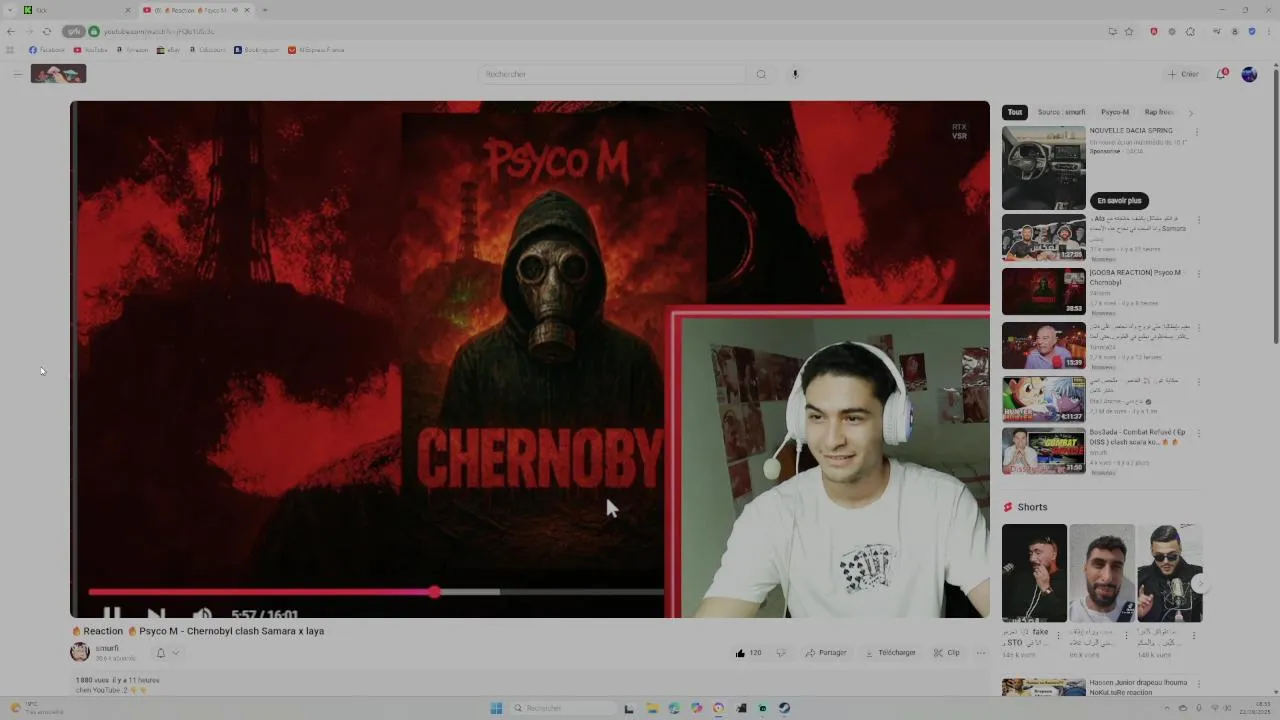
Task: Open the Facebook bookmark
Action: [x=47, y=49]
